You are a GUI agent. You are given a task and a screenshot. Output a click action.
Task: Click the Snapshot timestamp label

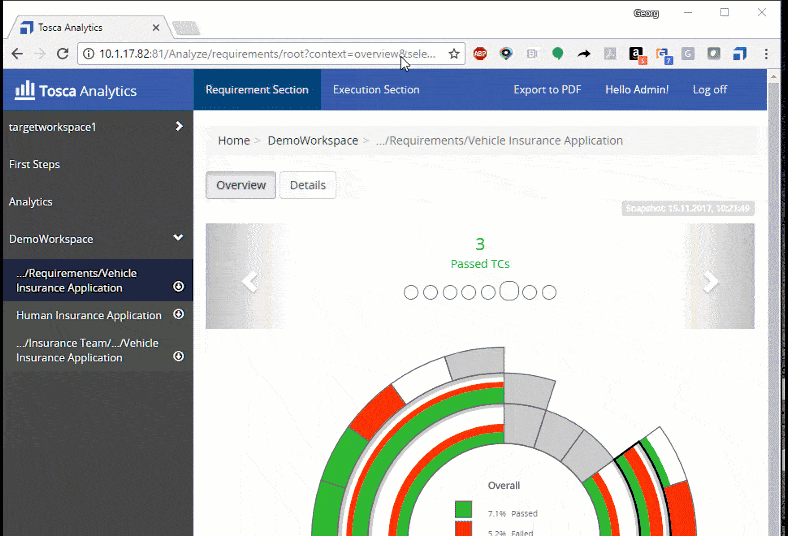pos(688,208)
